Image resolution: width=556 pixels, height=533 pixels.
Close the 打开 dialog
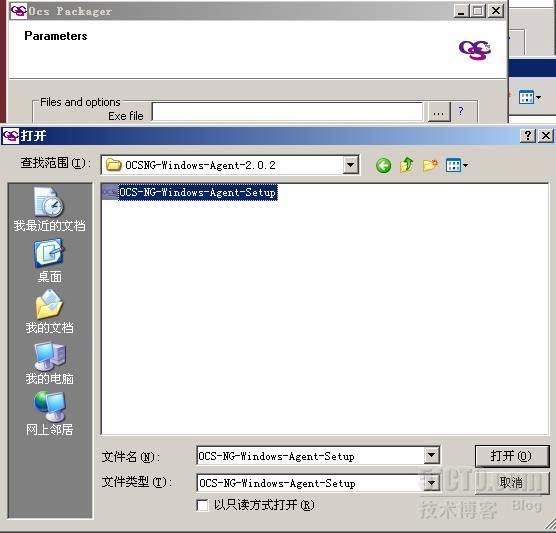546,135
